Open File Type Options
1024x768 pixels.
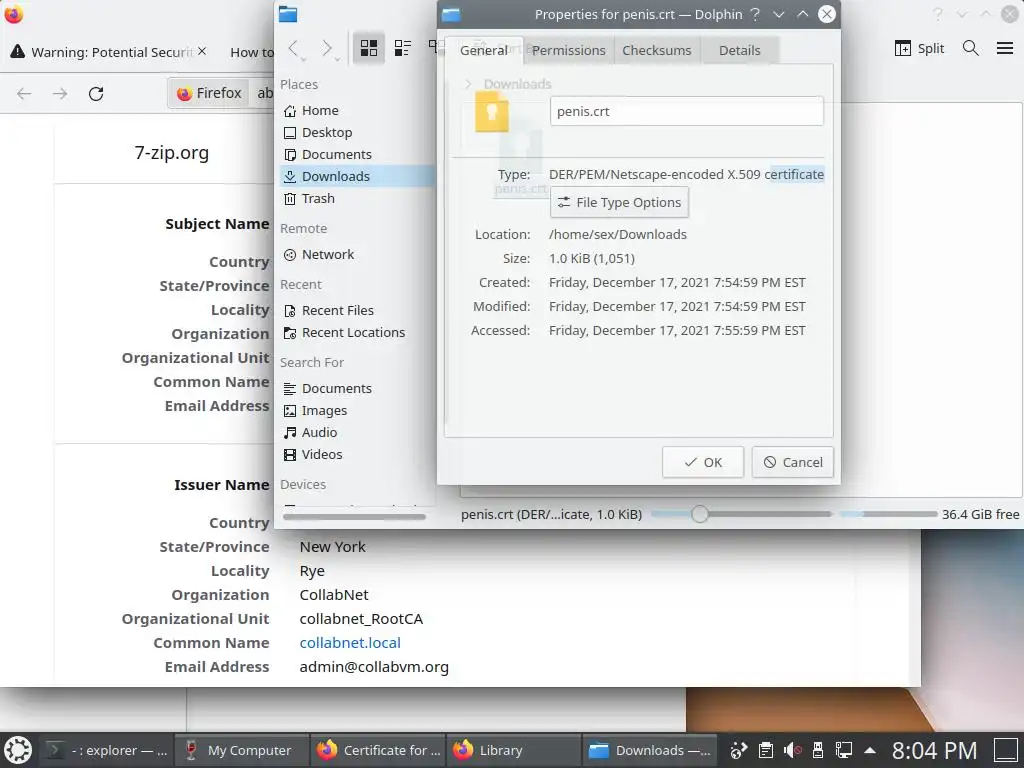pyautogui.click(x=619, y=202)
